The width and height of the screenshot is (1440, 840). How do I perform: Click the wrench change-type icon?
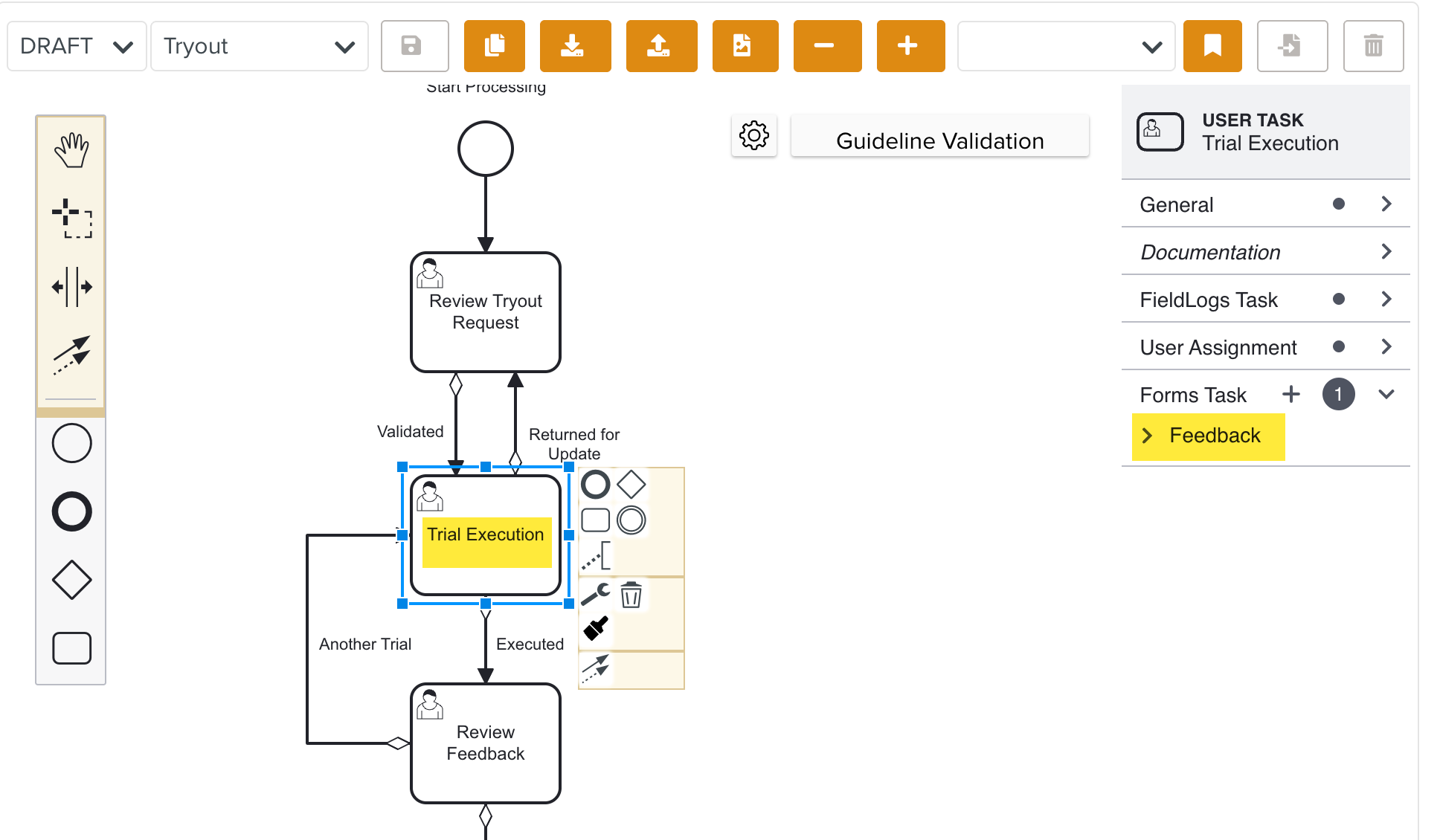click(x=595, y=595)
